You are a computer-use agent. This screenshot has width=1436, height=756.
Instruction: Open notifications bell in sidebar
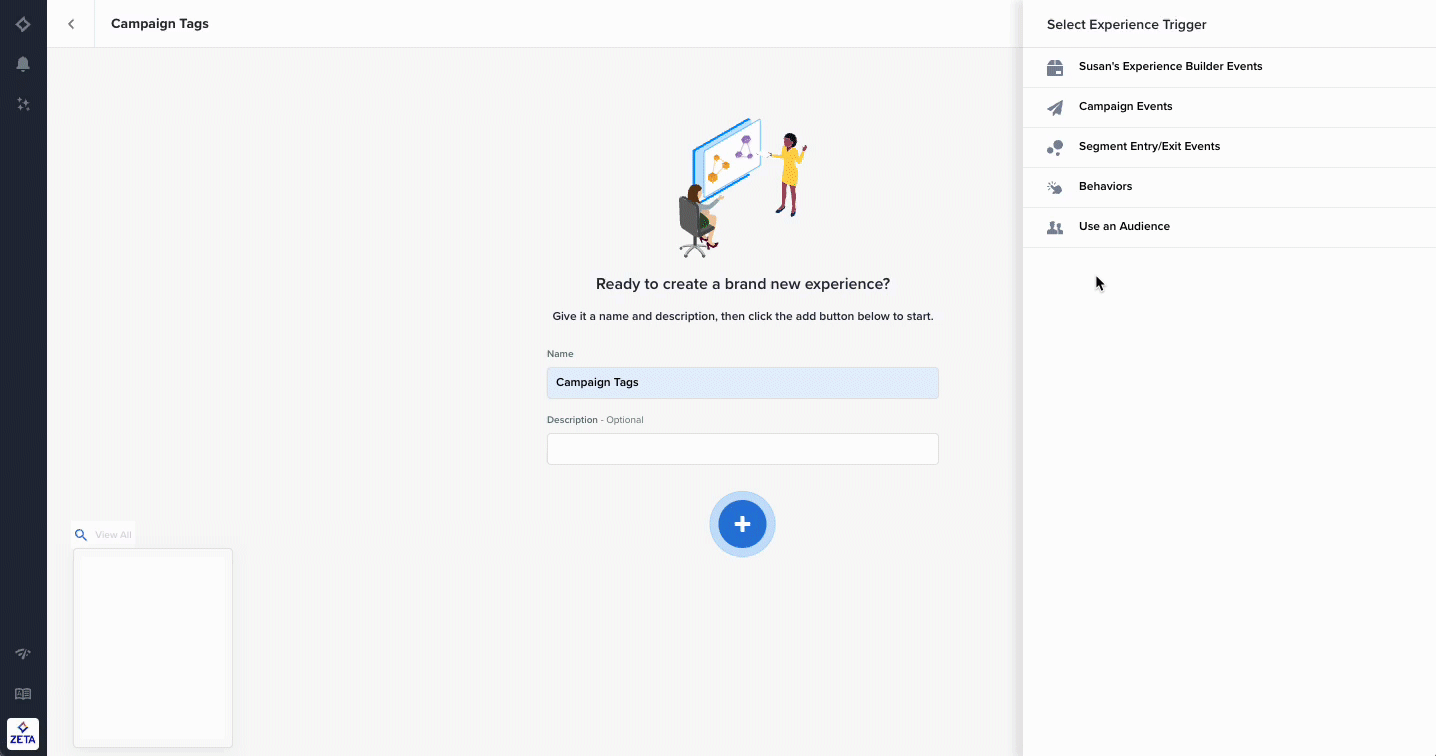click(23, 64)
